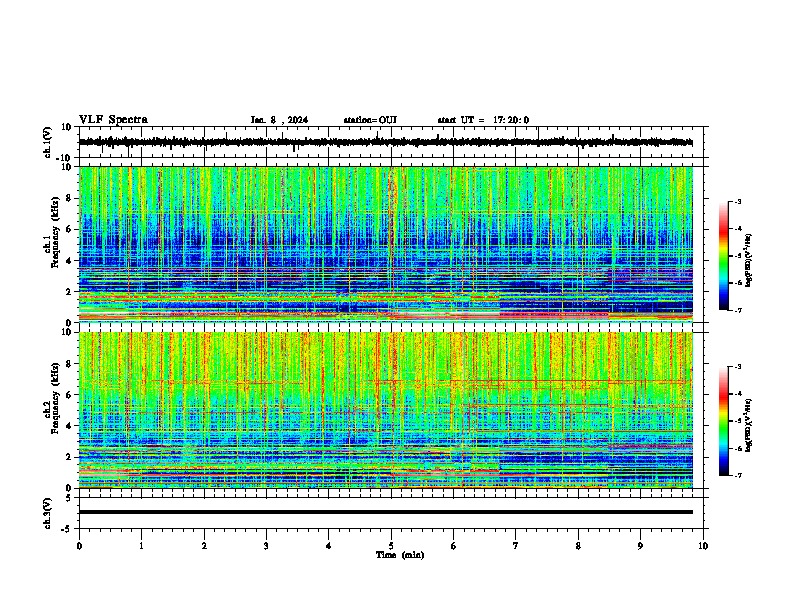
Task: Click the ch.2 PSD color scale bar
Action: (724, 421)
